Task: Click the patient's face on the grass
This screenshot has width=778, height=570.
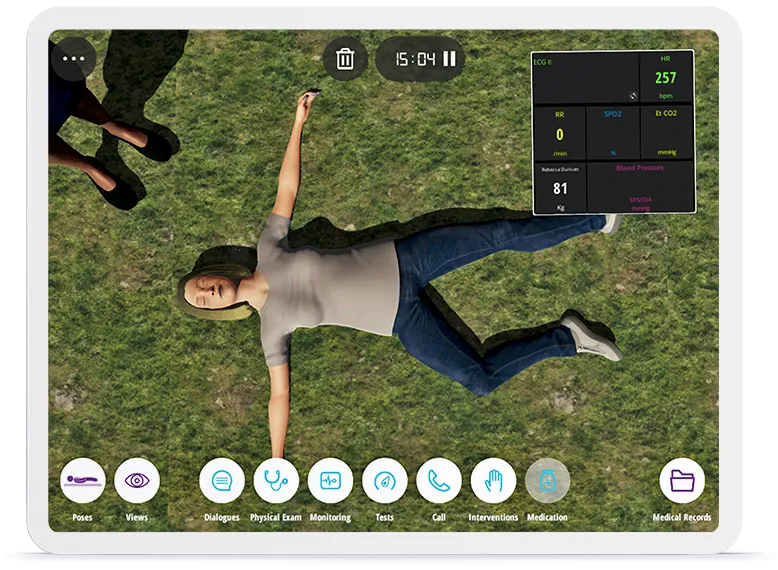Action: (x=209, y=292)
